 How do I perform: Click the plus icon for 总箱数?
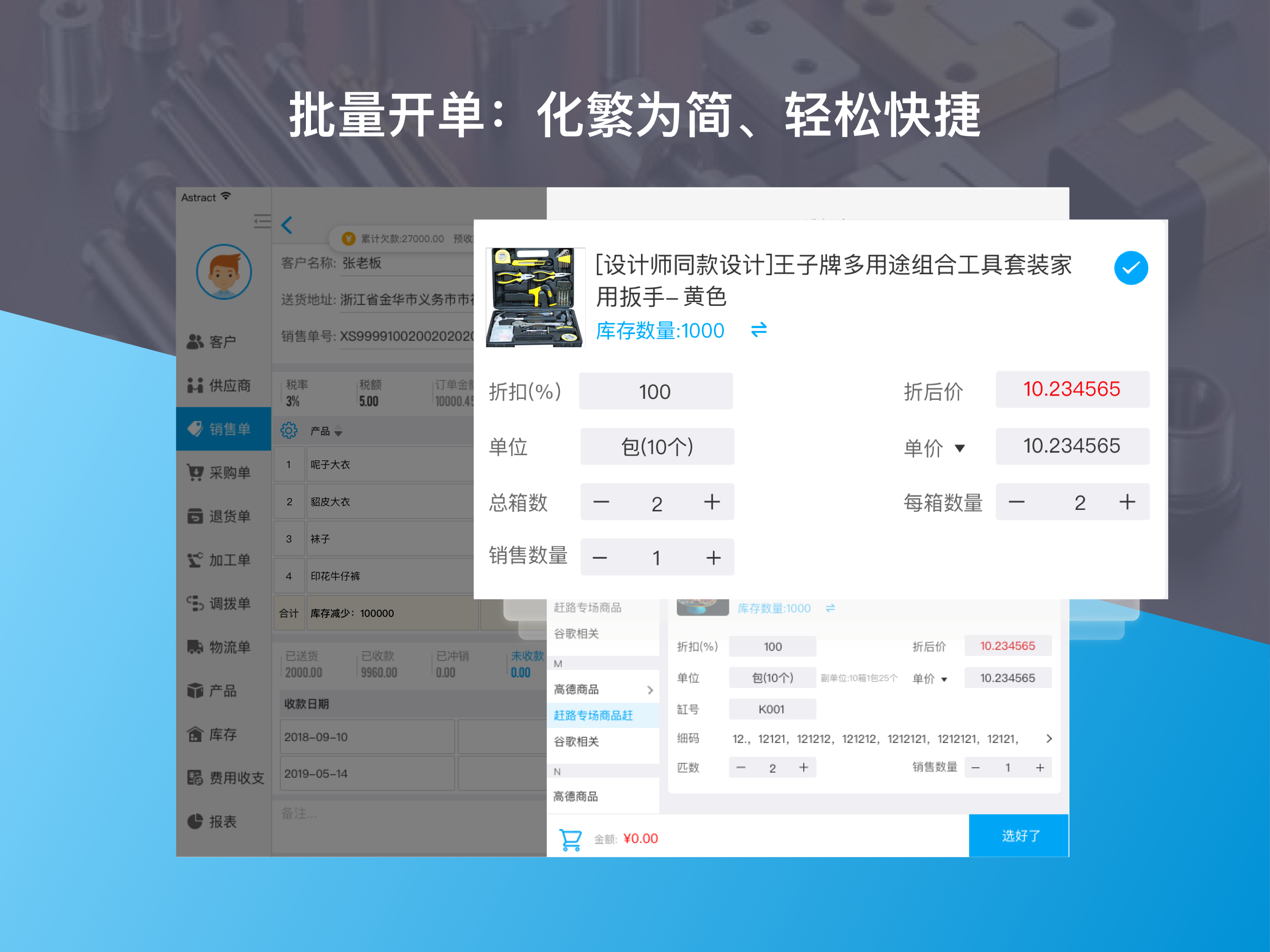coord(712,502)
